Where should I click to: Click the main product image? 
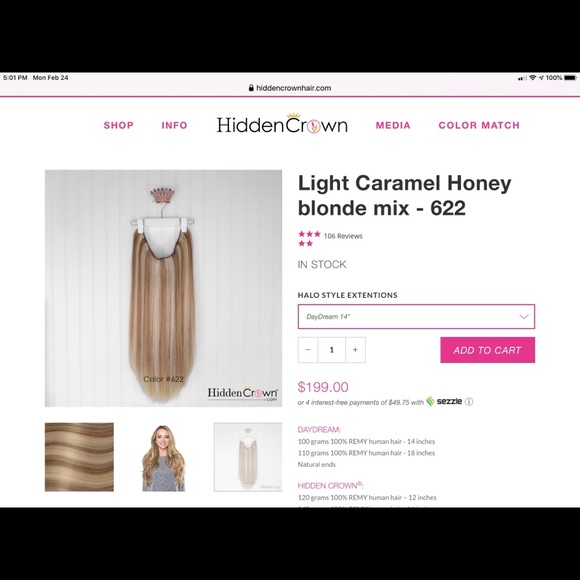[163, 289]
